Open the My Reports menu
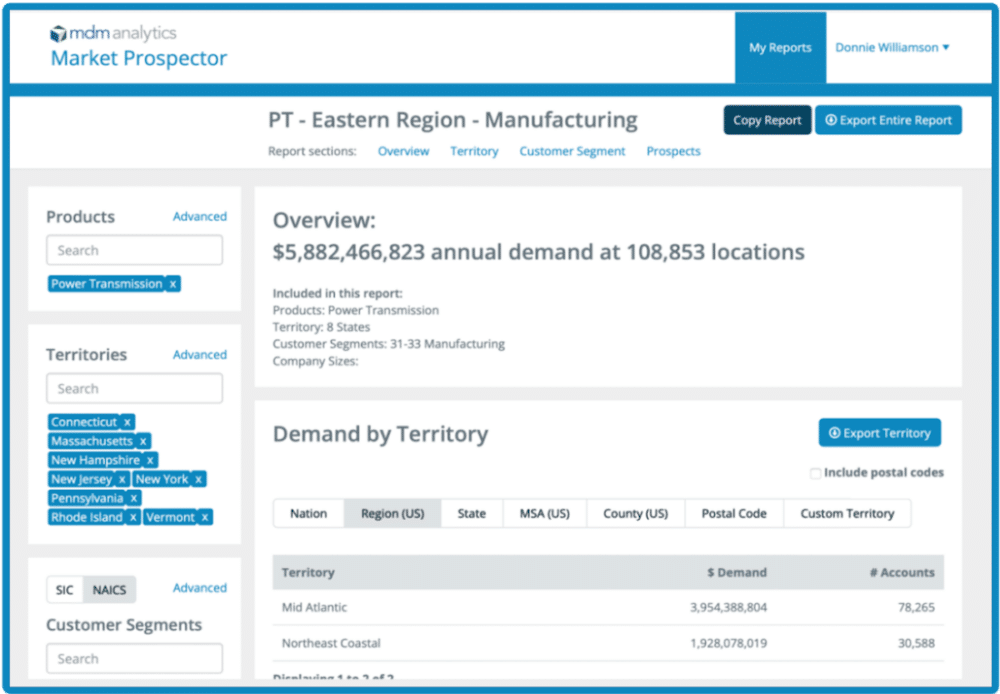 tap(780, 47)
